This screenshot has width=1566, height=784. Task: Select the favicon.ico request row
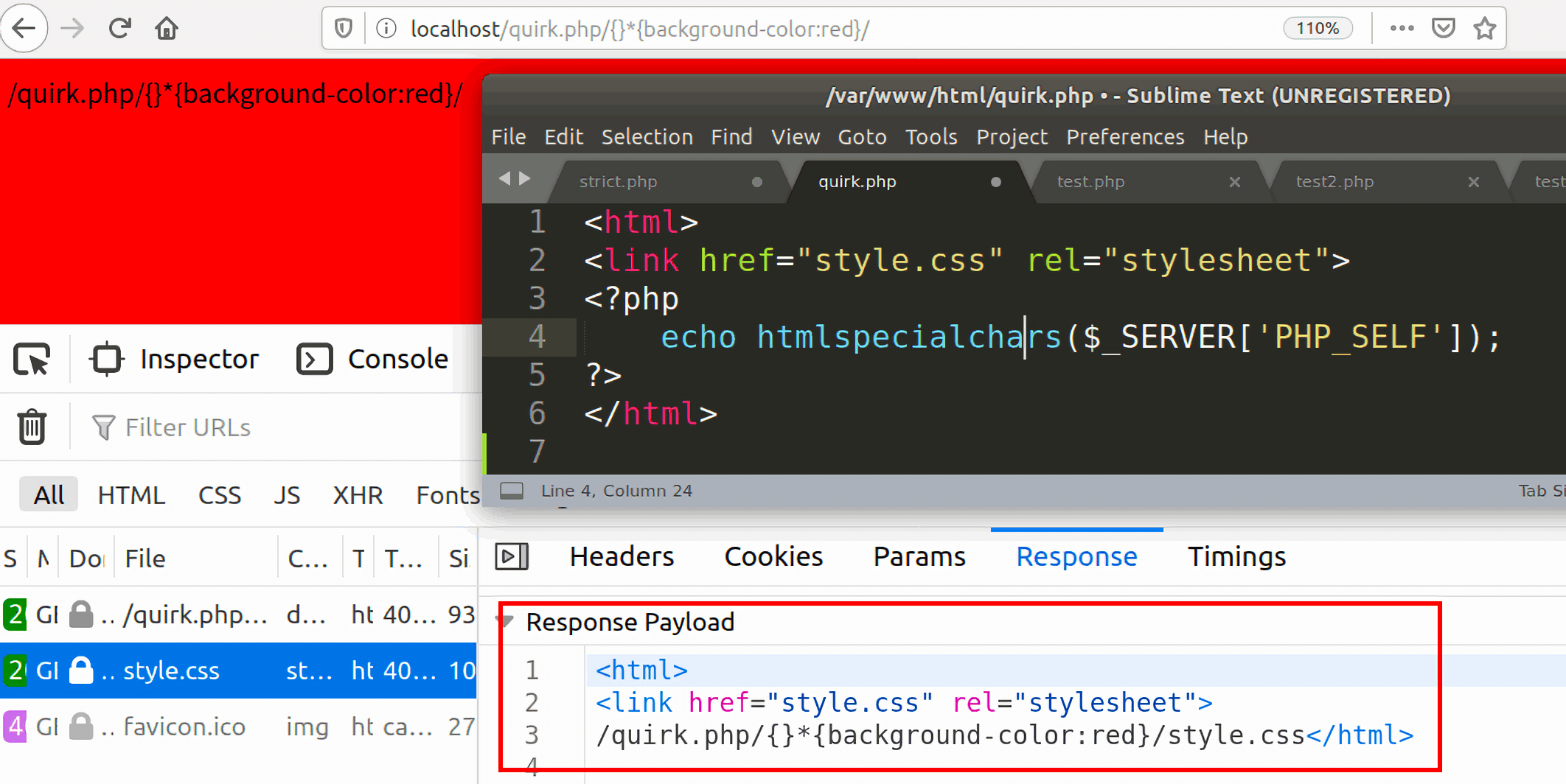point(238,727)
